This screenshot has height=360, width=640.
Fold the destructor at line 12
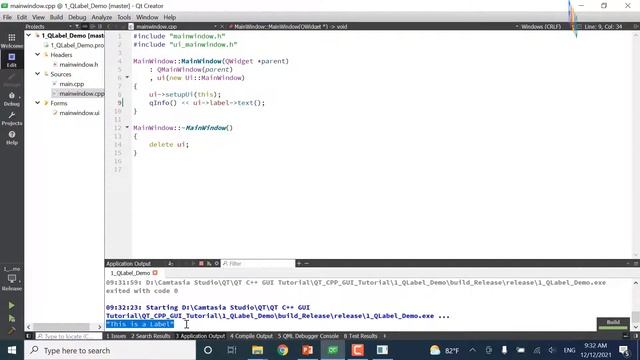[127, 127]
